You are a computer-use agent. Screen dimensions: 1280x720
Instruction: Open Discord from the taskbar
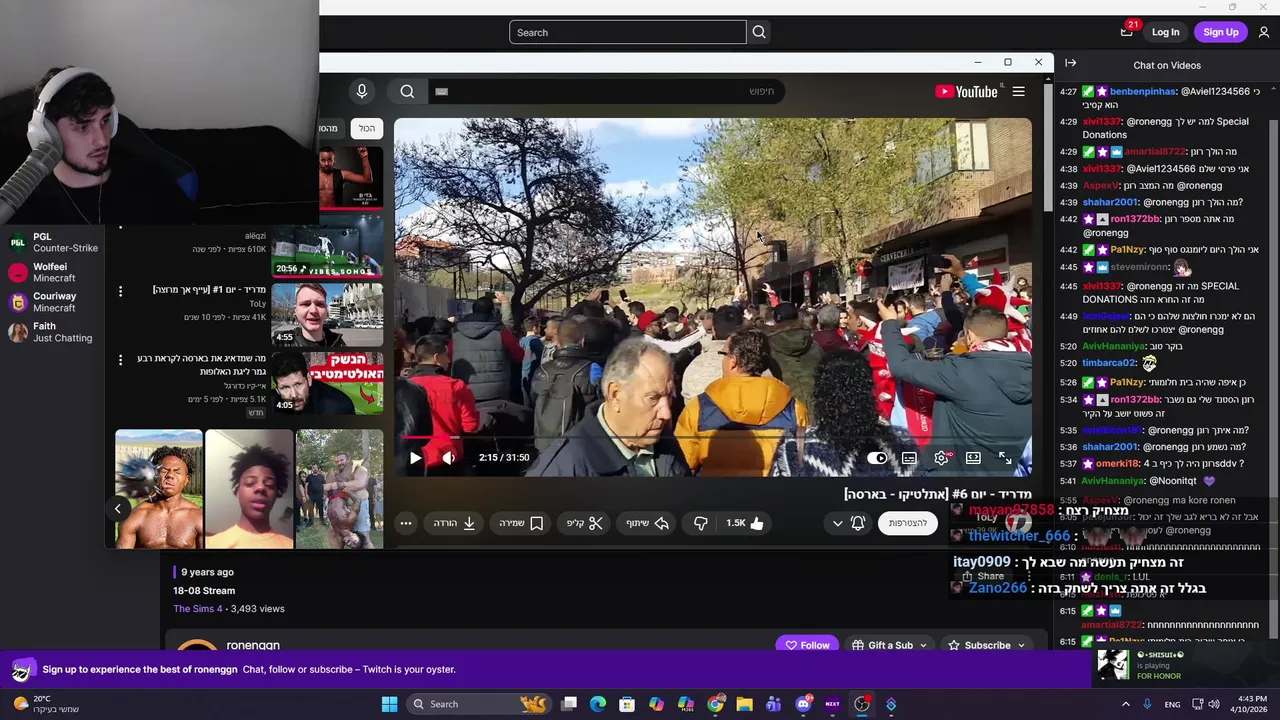click(803, 704)
